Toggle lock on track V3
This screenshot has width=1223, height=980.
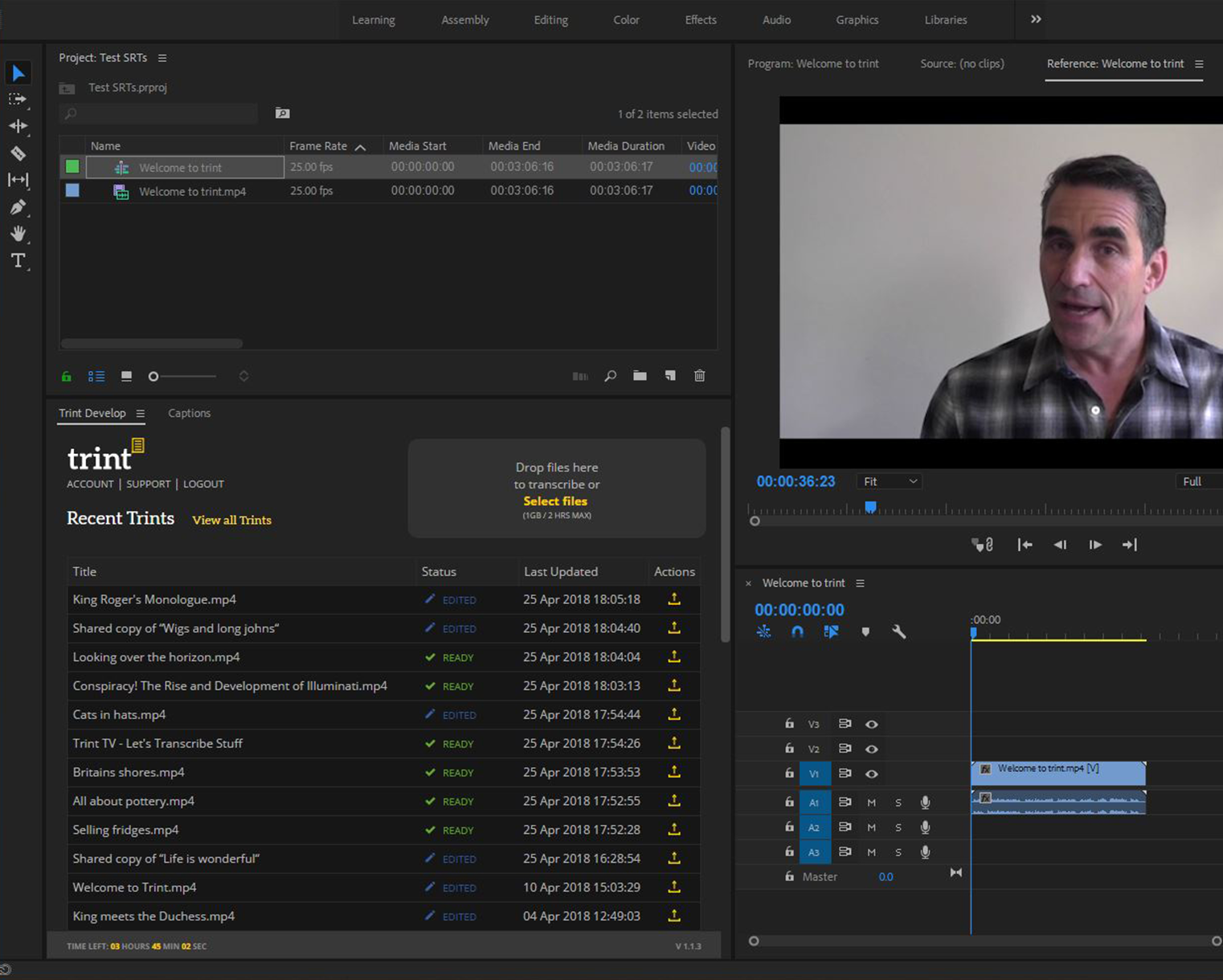tap(789, 724)
